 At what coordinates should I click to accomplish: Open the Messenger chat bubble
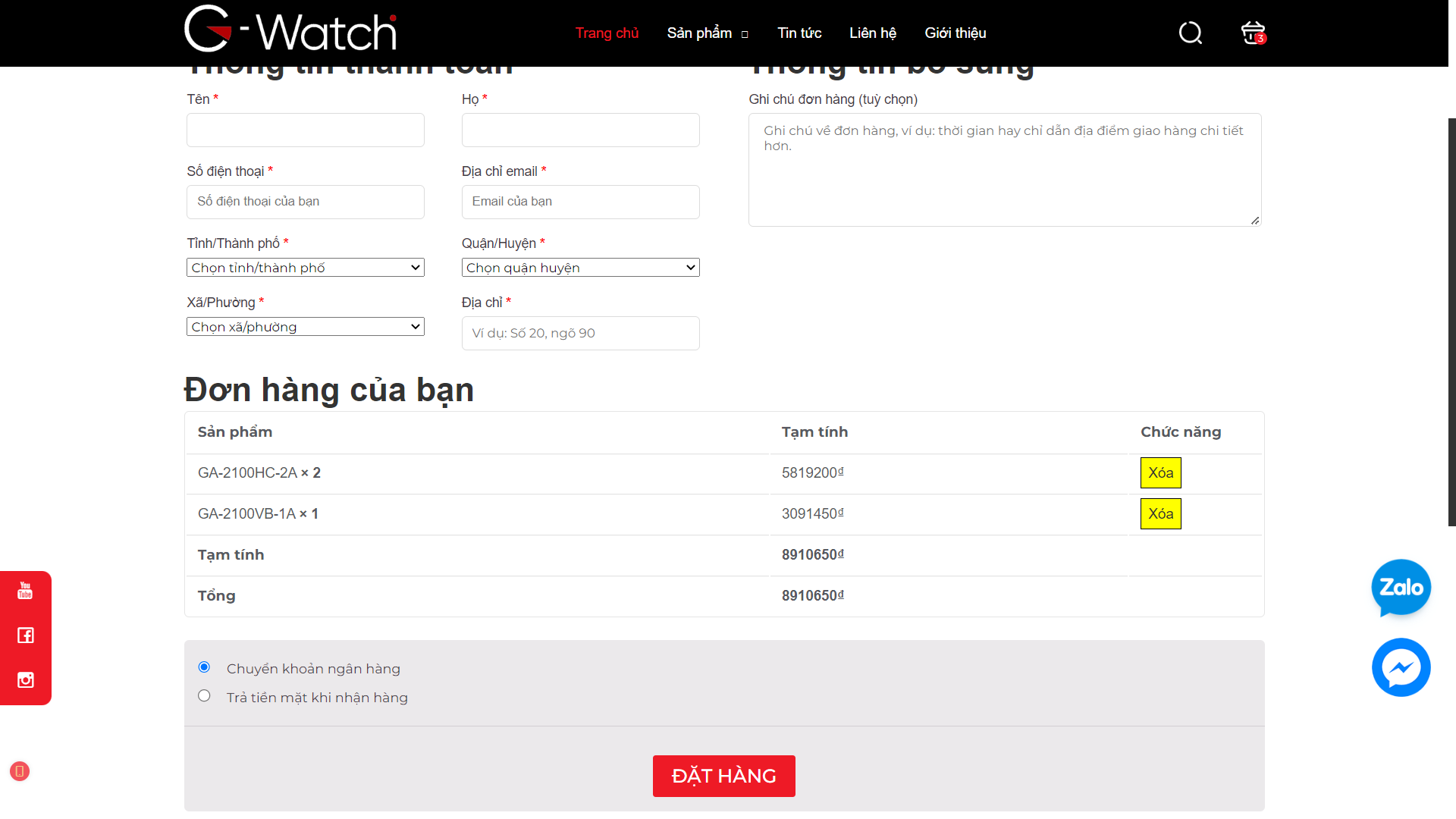click(1401, 667)
